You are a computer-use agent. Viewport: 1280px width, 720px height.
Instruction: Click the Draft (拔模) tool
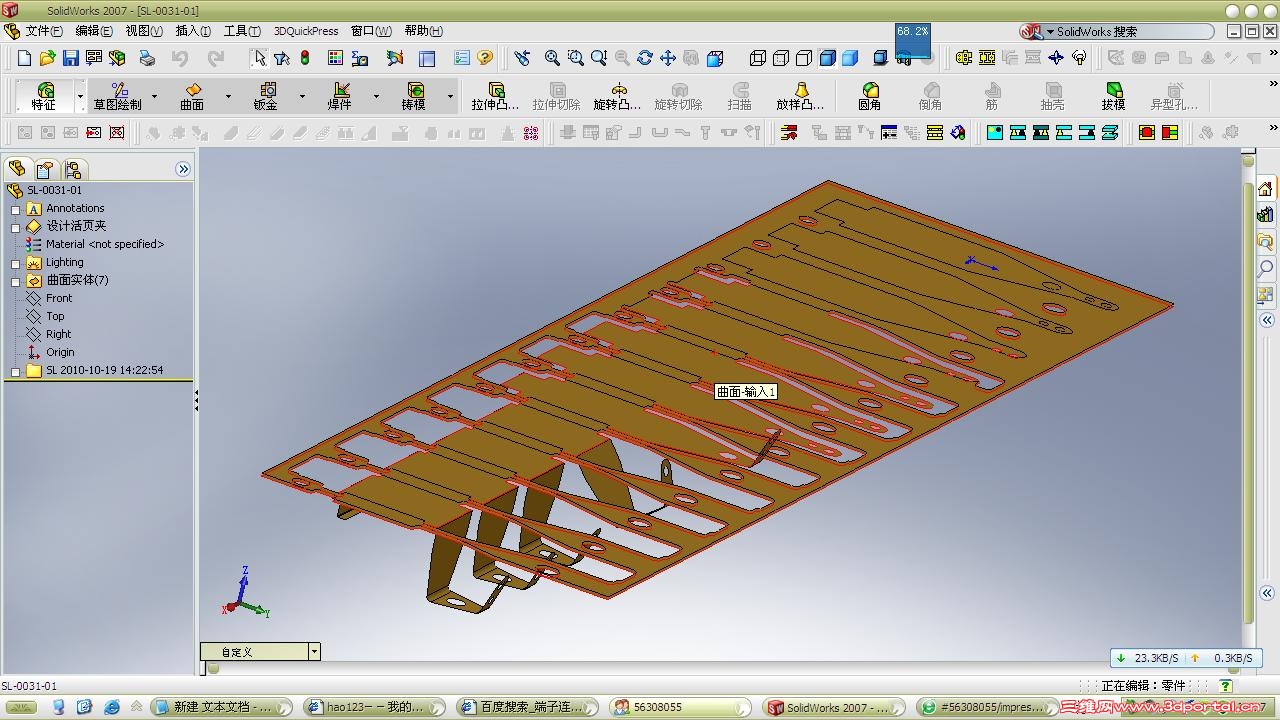1113,96
